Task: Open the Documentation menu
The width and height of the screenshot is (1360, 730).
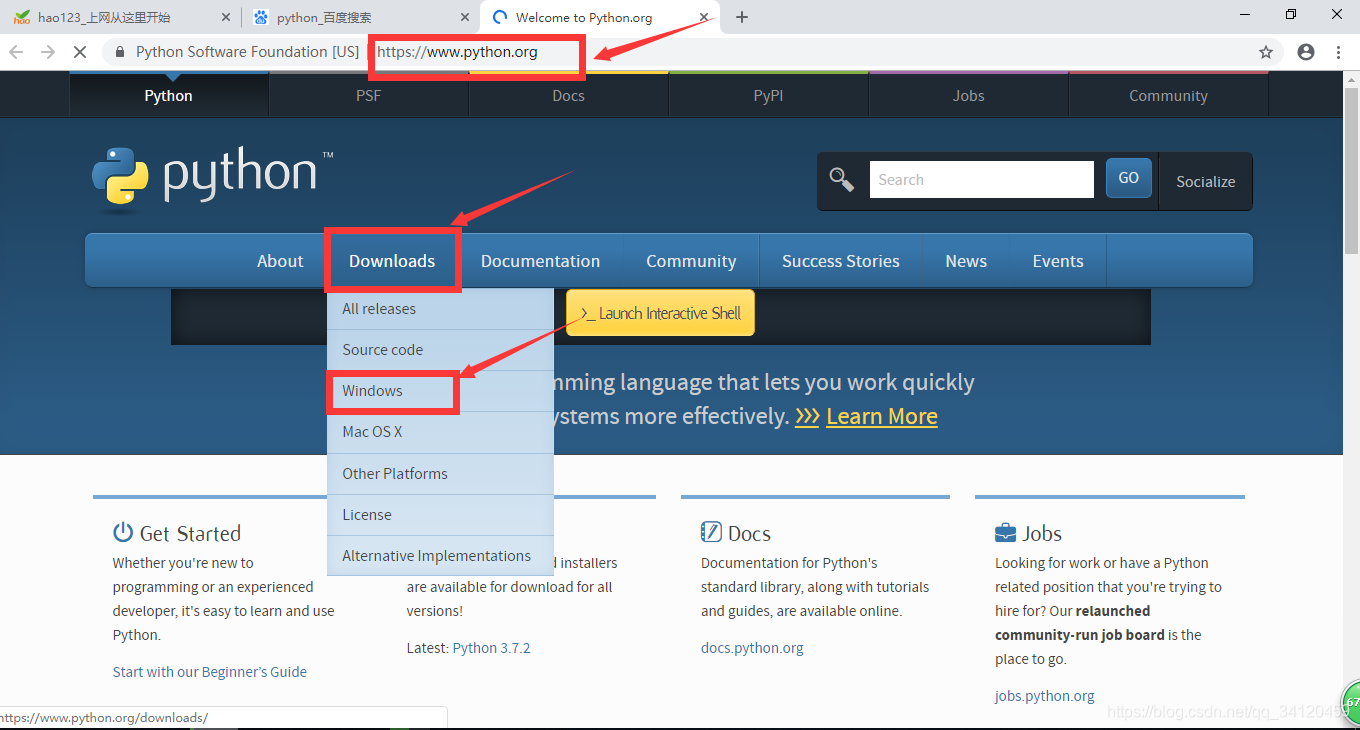Action: pyautogui.click(x=540, y=261)
